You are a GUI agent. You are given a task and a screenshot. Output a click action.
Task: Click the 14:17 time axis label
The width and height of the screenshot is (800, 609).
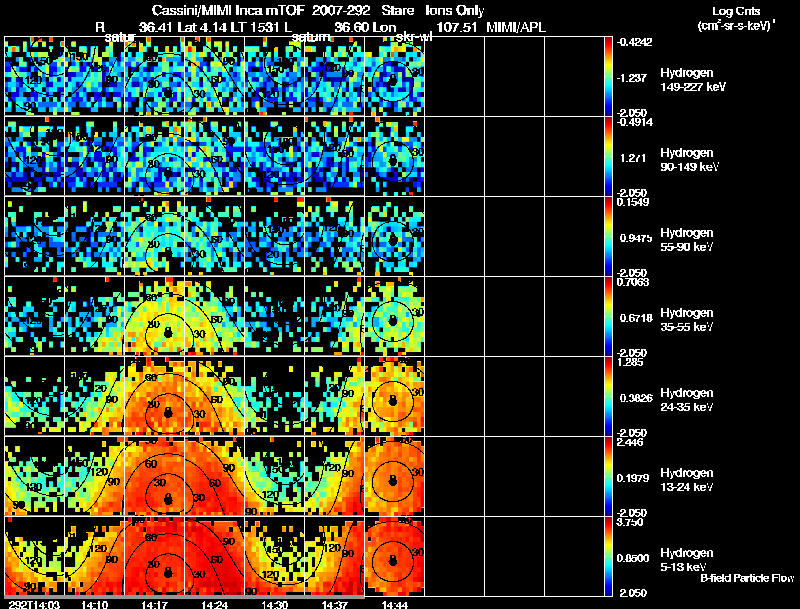[155, 604]
